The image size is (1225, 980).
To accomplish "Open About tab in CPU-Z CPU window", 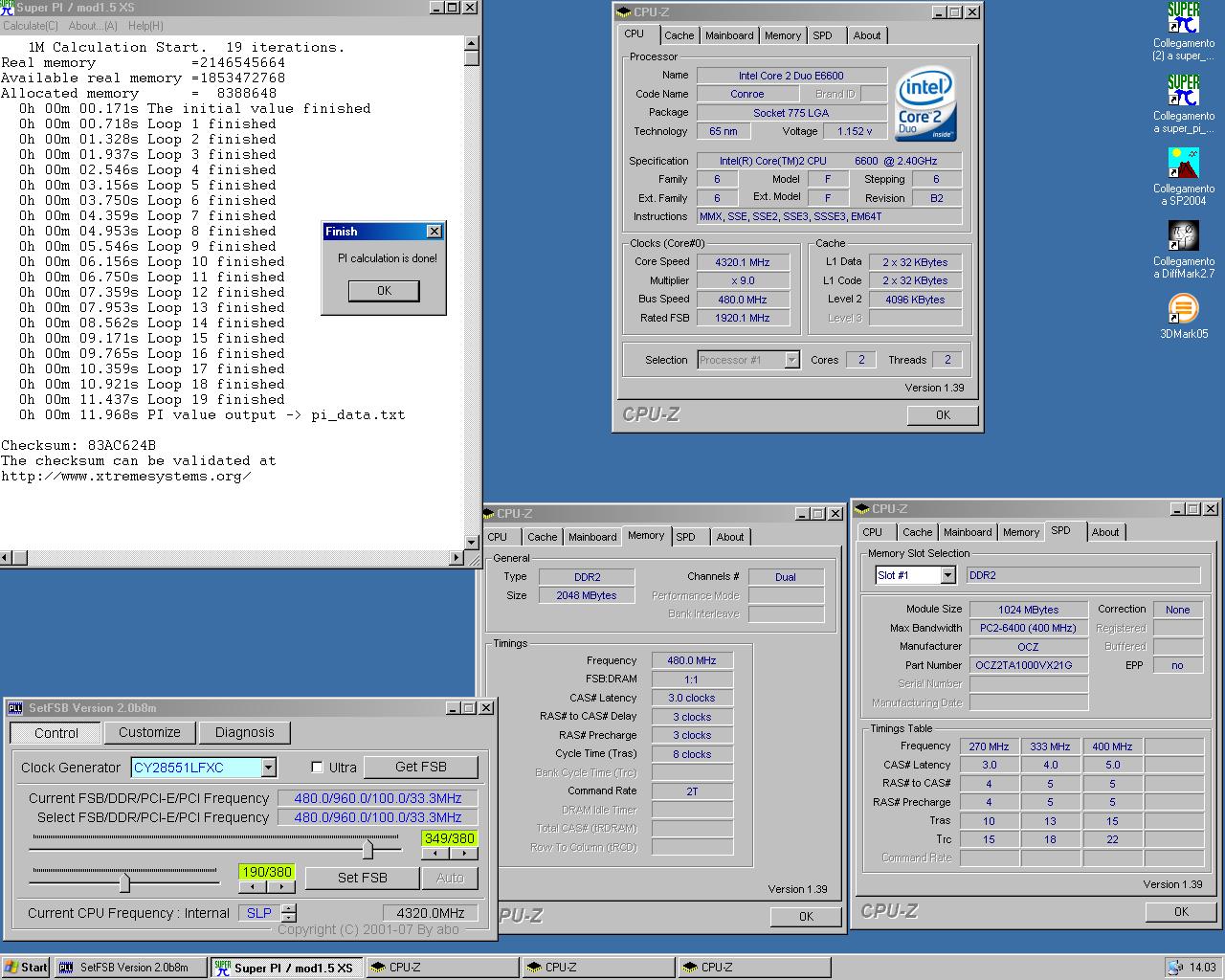I will click(x=867, y=35).
